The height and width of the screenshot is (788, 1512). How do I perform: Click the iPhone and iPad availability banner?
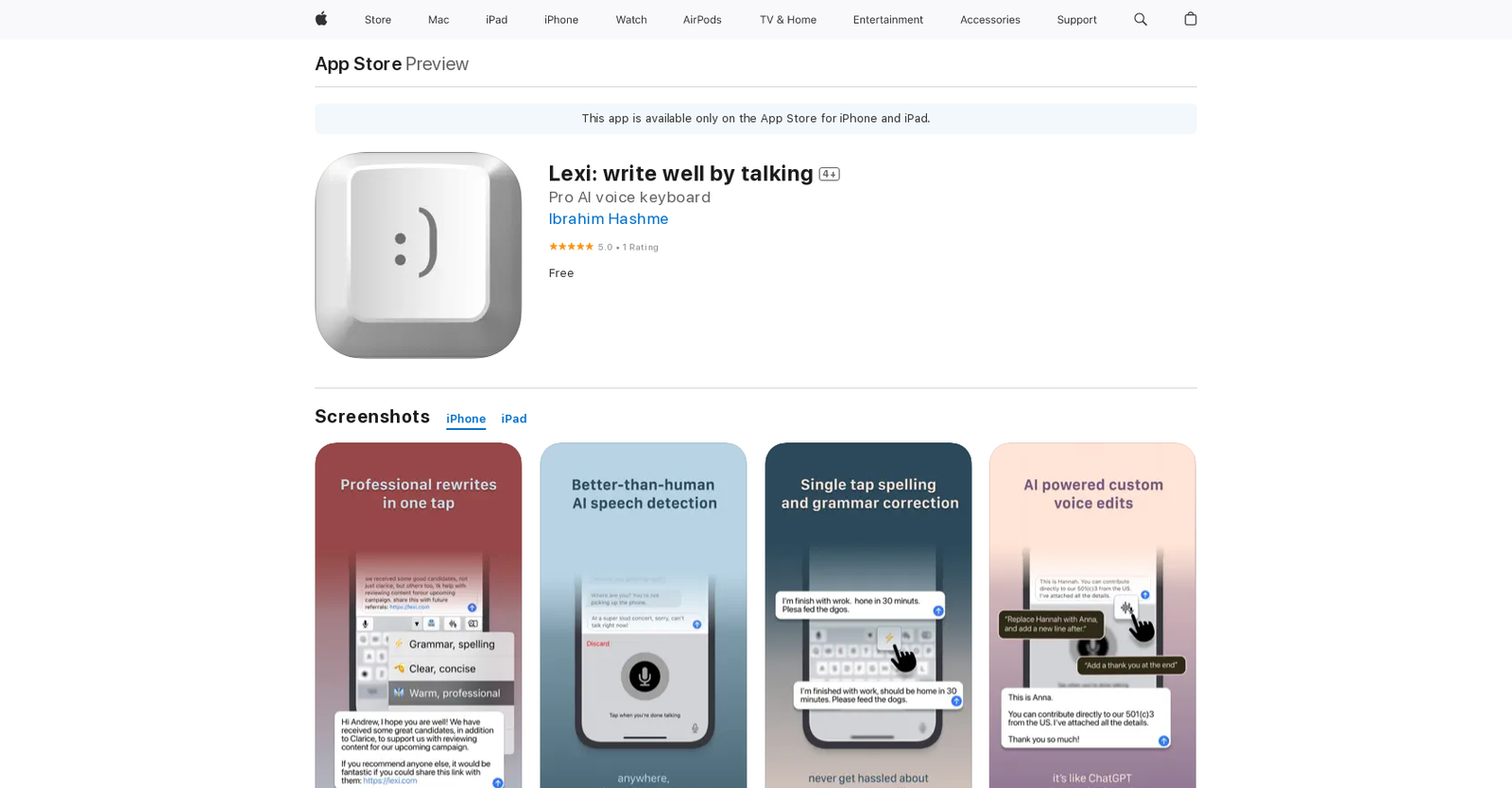pos(756,119)
